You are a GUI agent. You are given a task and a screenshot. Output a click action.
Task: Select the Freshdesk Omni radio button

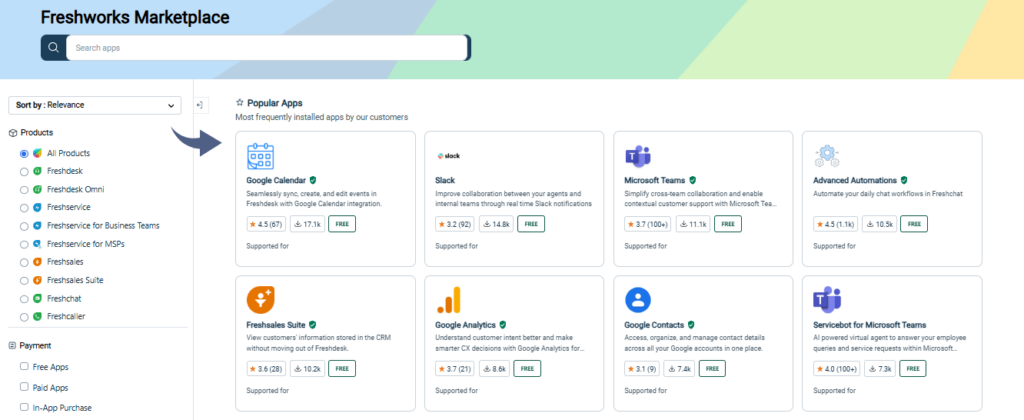coord(24,189)
